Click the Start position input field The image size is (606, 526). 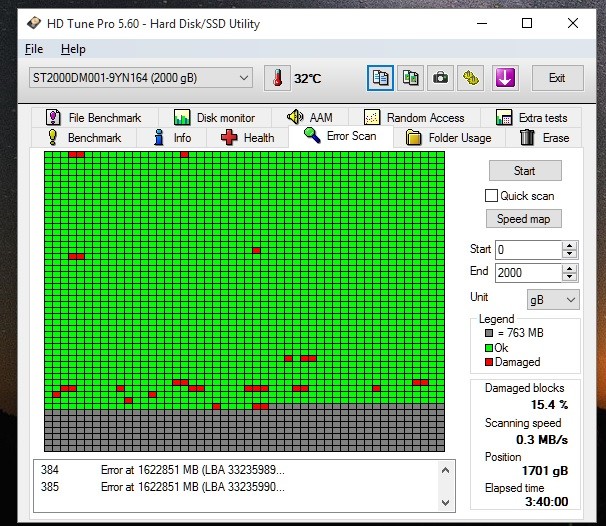coord(528,250)
